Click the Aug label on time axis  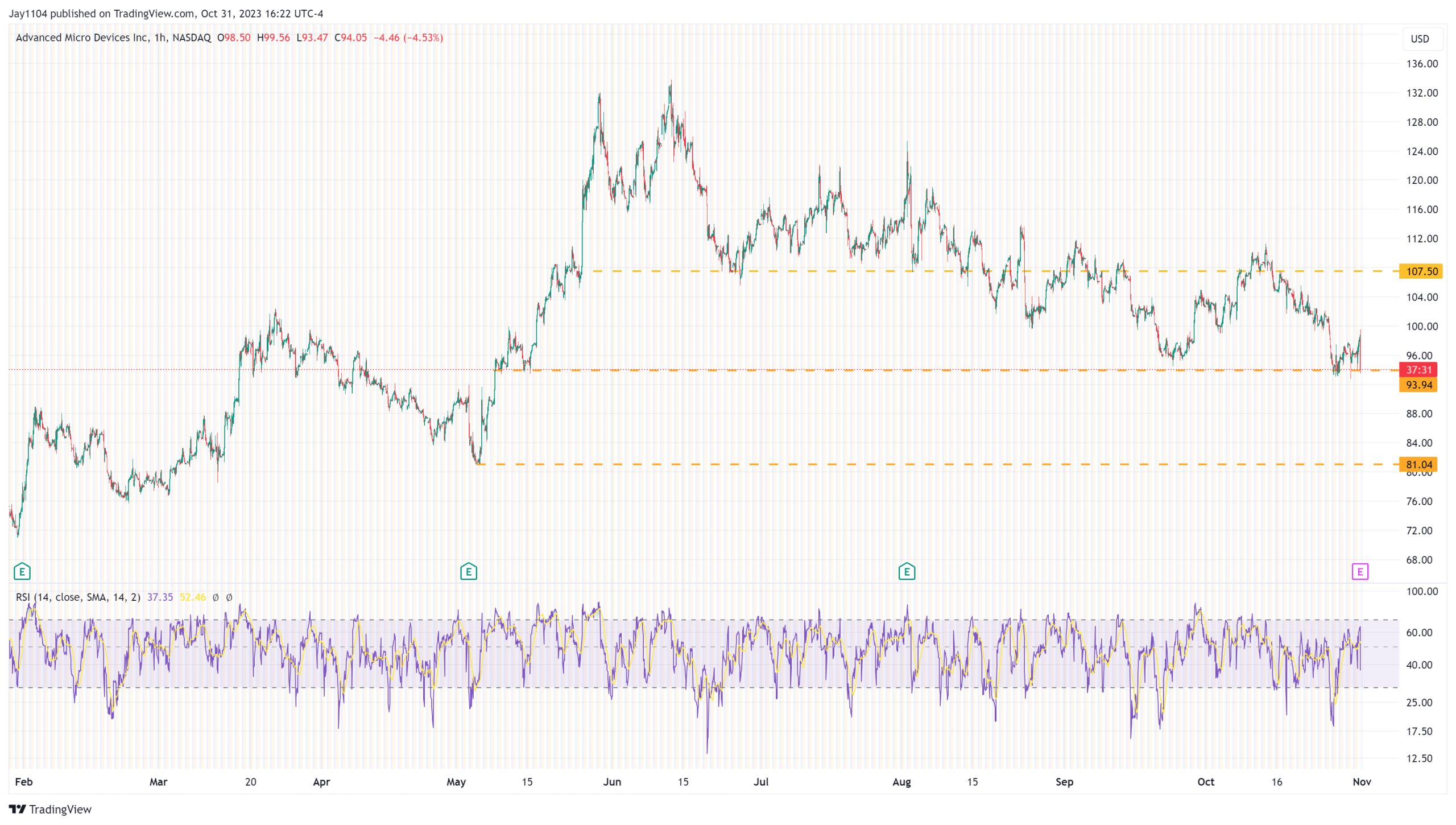click(901, 782)
